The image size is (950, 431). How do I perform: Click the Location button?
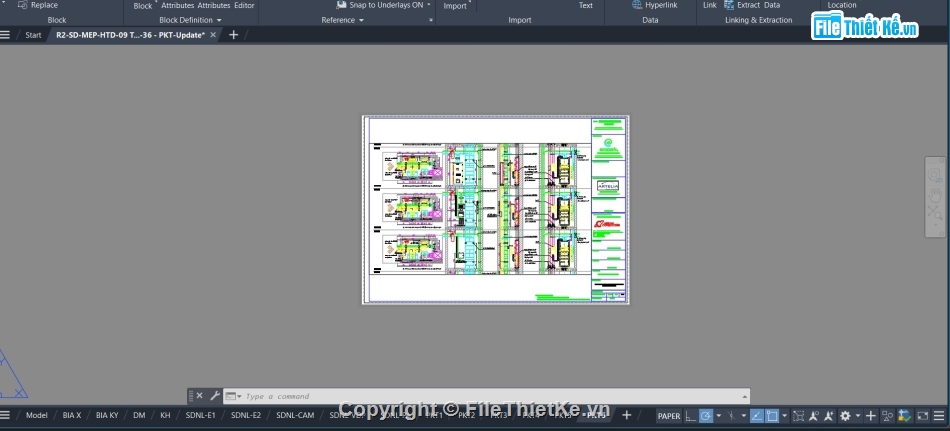click(x=842, y=5)
